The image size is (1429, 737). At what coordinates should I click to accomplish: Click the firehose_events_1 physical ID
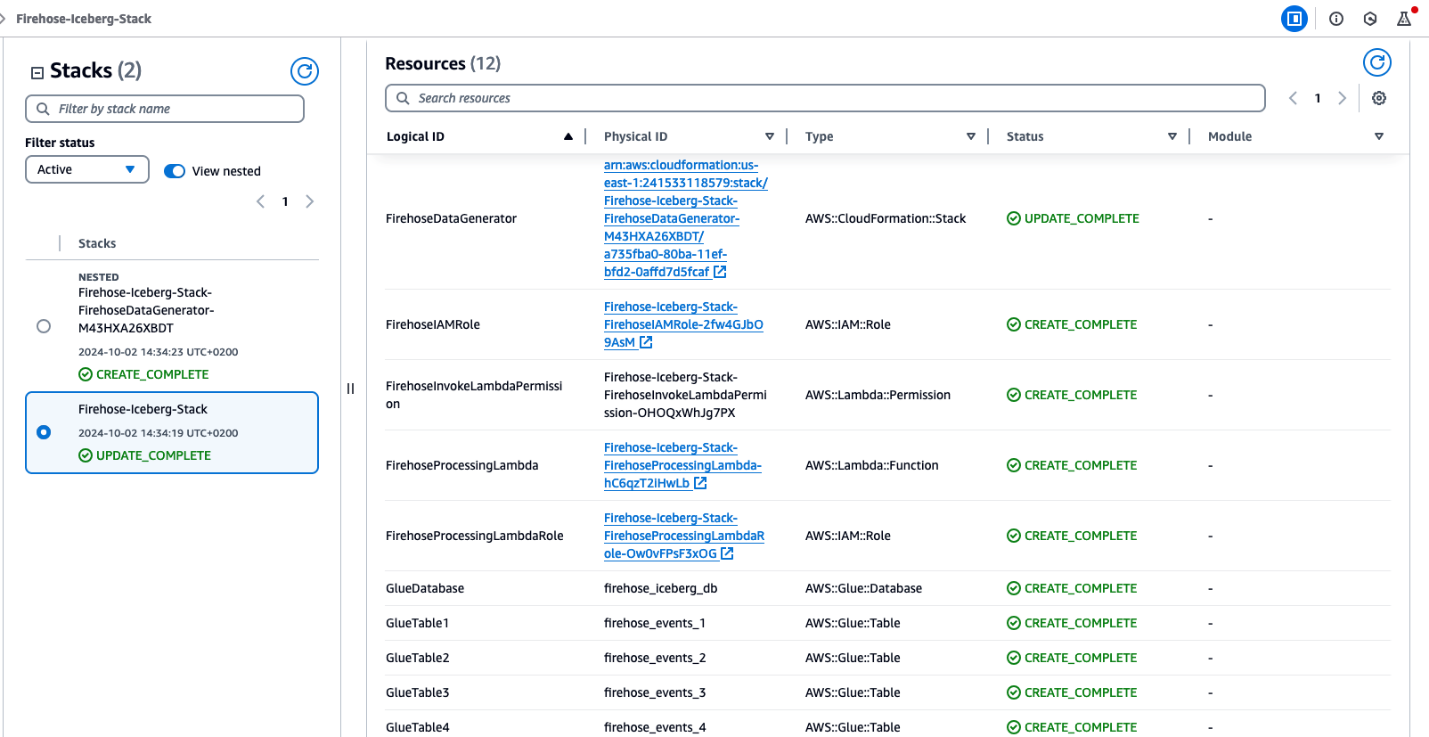pyautogui.click(x=655, y=623)
